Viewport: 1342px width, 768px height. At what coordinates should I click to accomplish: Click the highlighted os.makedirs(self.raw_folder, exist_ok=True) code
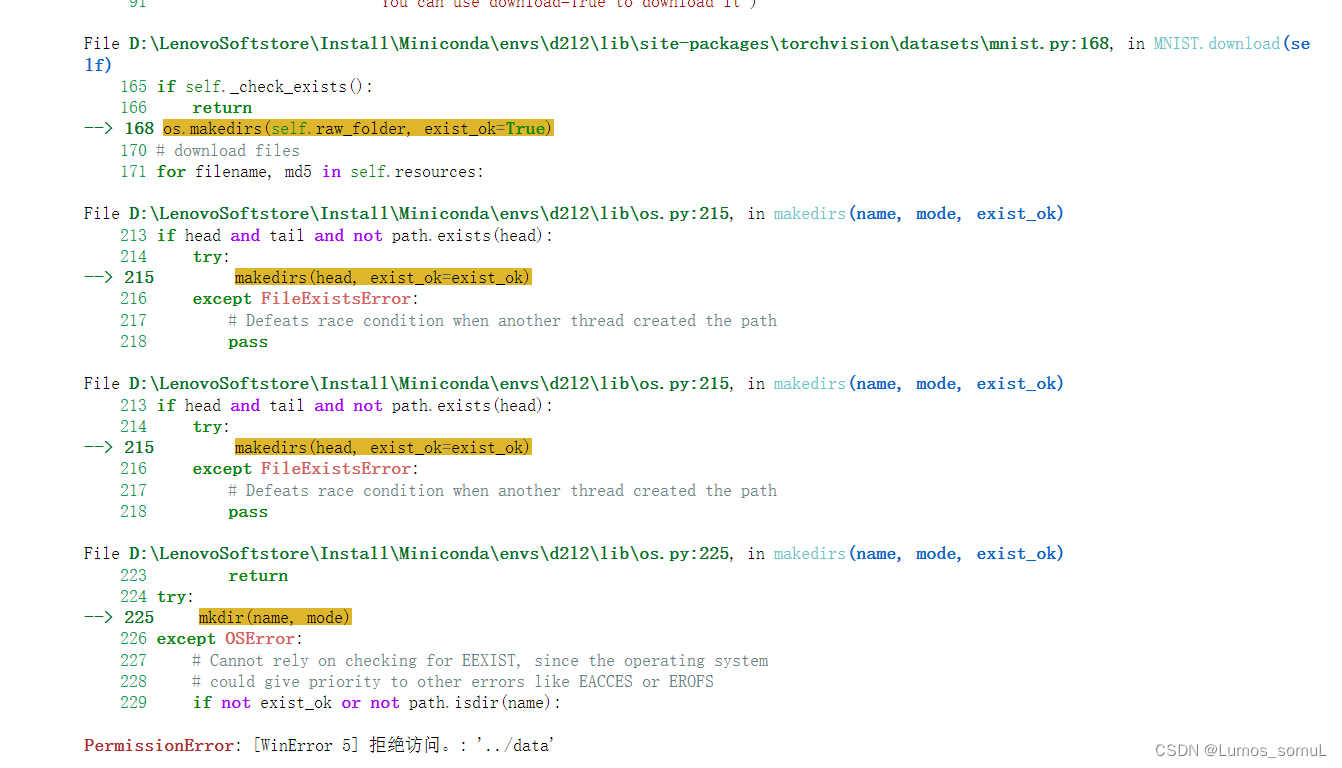pos(358,128)
